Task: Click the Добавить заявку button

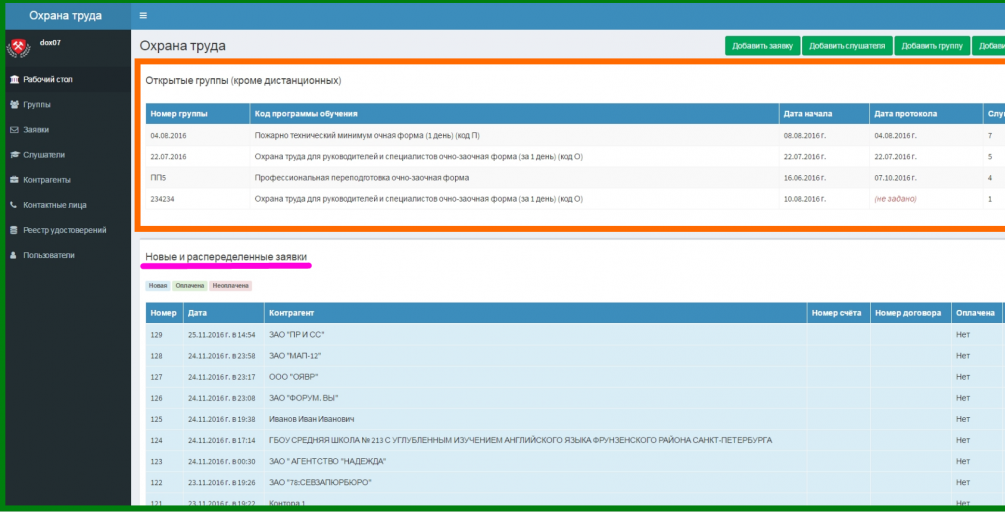Action: (763, 46)
